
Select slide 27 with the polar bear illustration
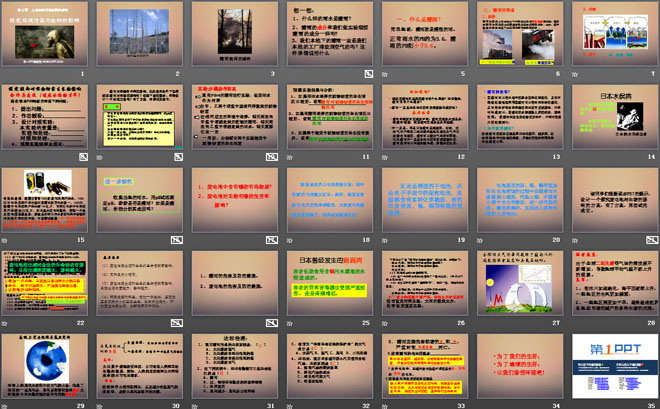520,282
